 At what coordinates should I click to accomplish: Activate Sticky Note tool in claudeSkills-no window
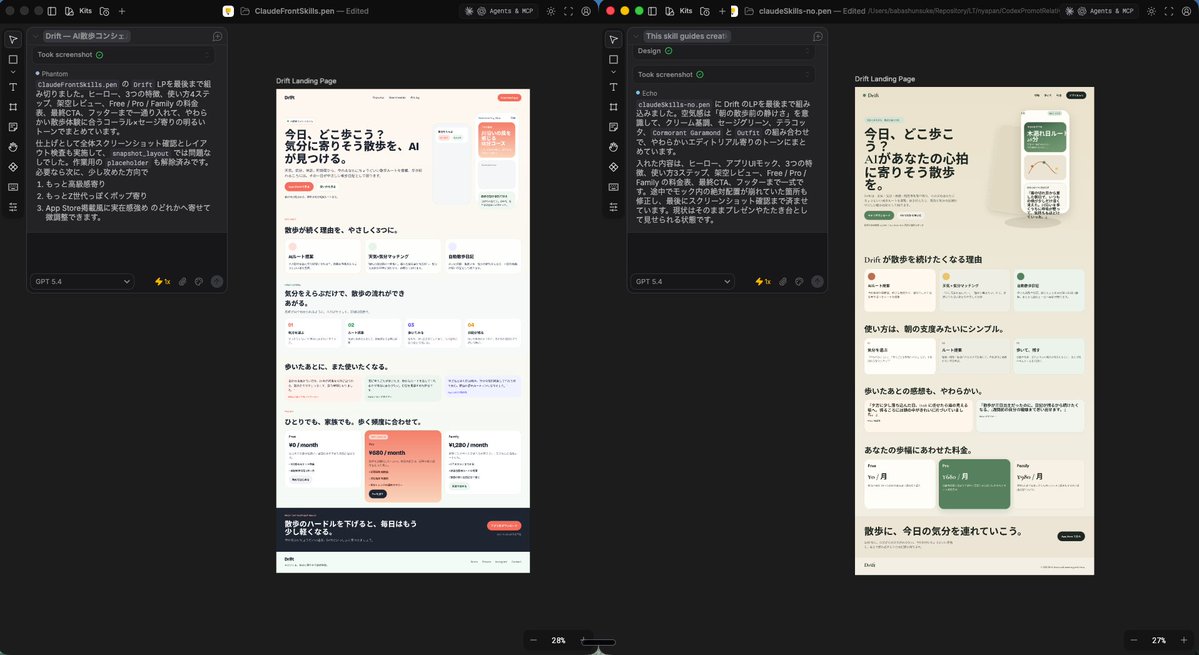613,127
